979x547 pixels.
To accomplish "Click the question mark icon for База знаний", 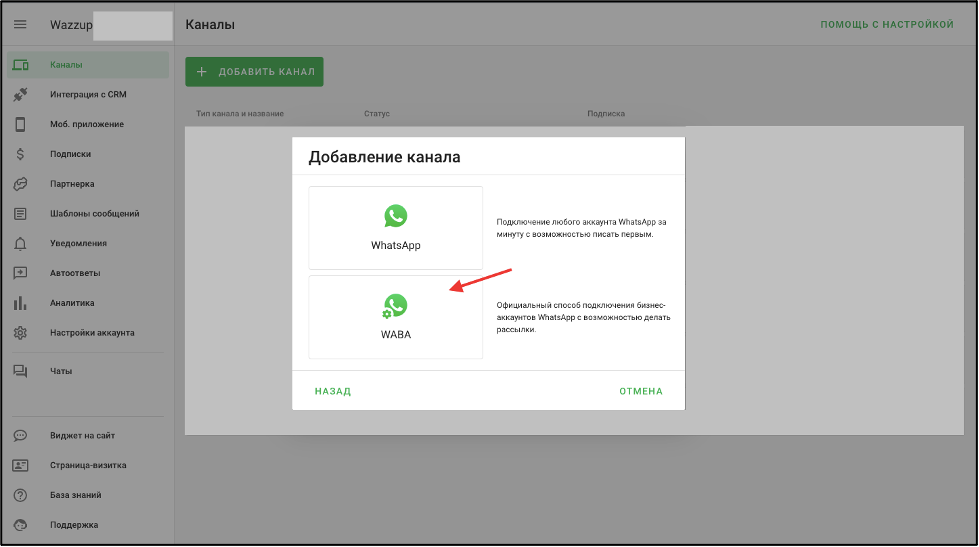I will tap(20, 495).
